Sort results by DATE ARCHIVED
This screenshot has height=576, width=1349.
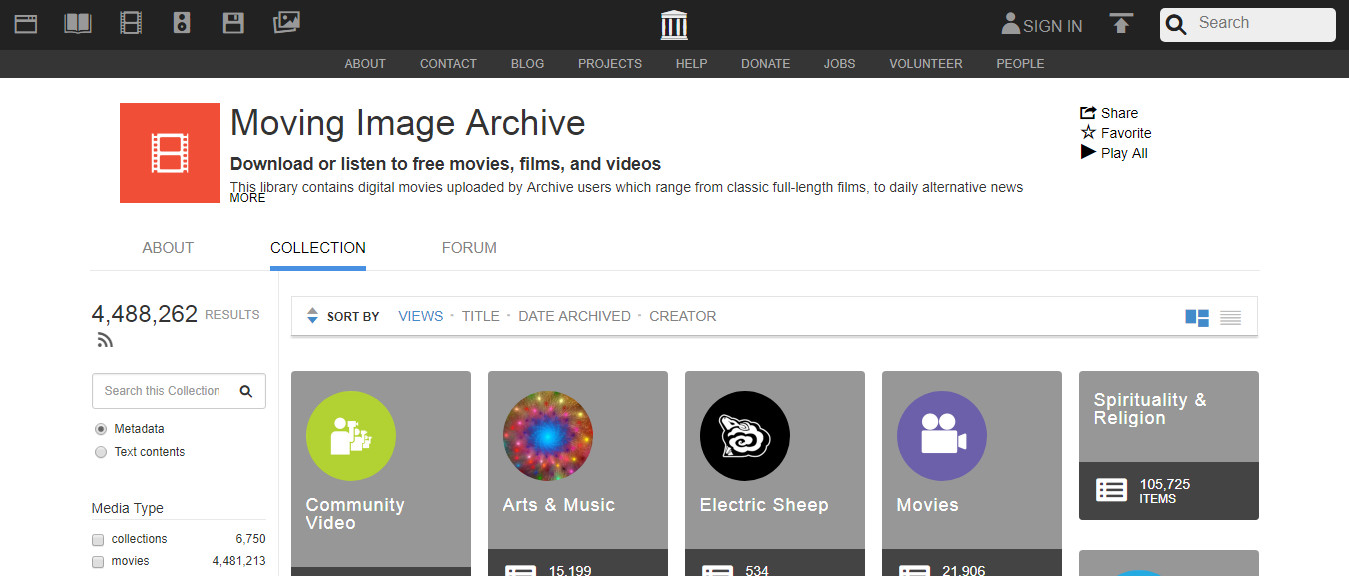coord(574,316)
